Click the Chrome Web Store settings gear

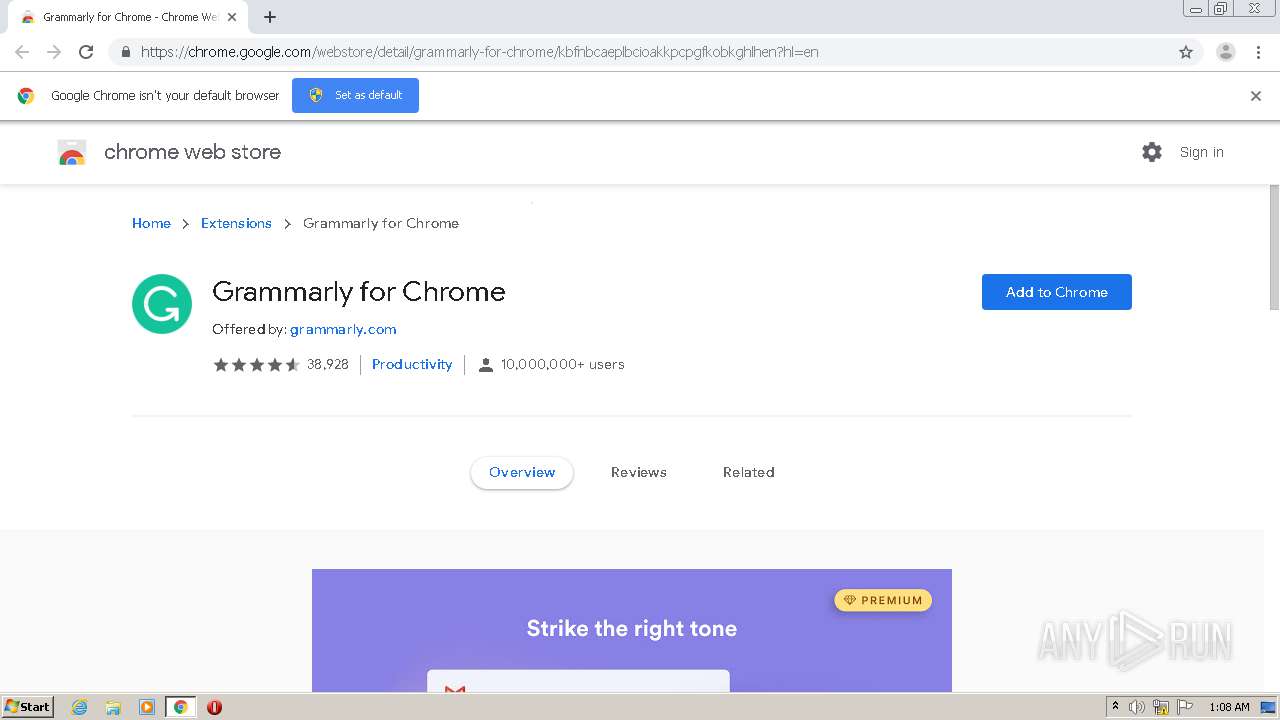[1152, 152]
